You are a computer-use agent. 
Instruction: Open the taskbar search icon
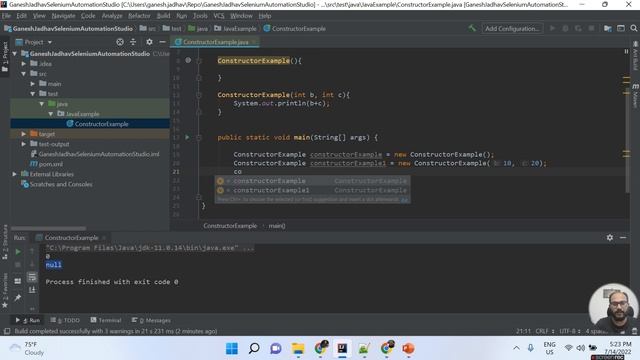click(254, 349)
